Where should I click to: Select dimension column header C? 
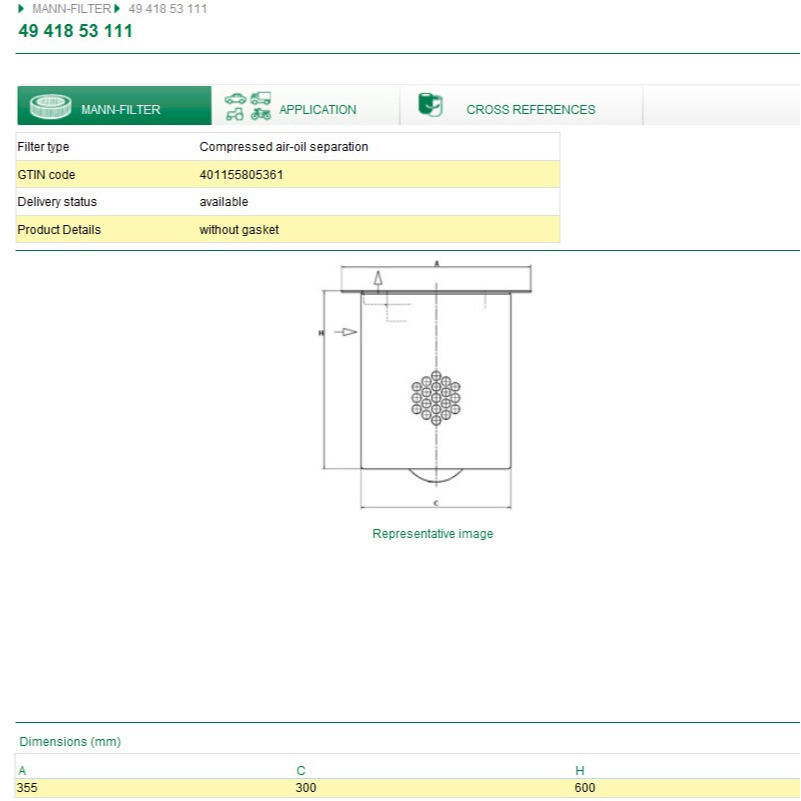[x=301, y=770]
